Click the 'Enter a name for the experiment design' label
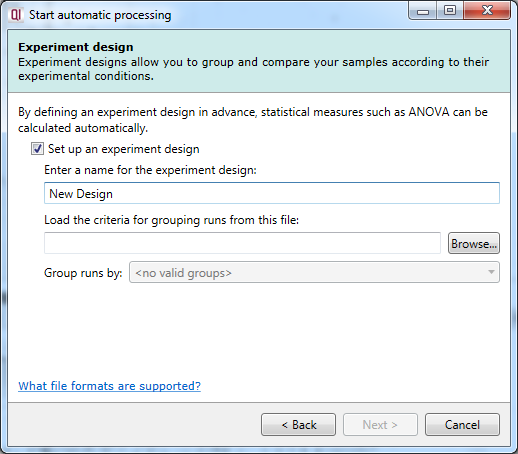Image resolution: width=518 pixels, height=454 pixels. tap(150, 170)
